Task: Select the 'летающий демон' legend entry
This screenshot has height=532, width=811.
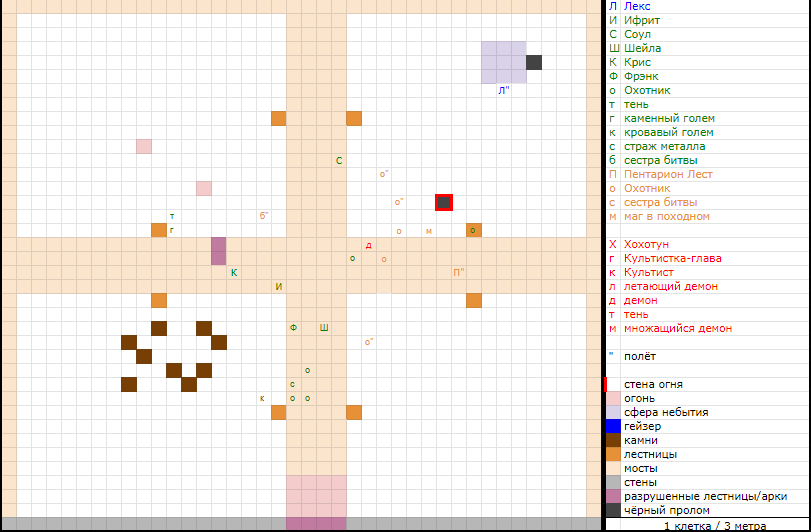Action: tap(671, 286)
